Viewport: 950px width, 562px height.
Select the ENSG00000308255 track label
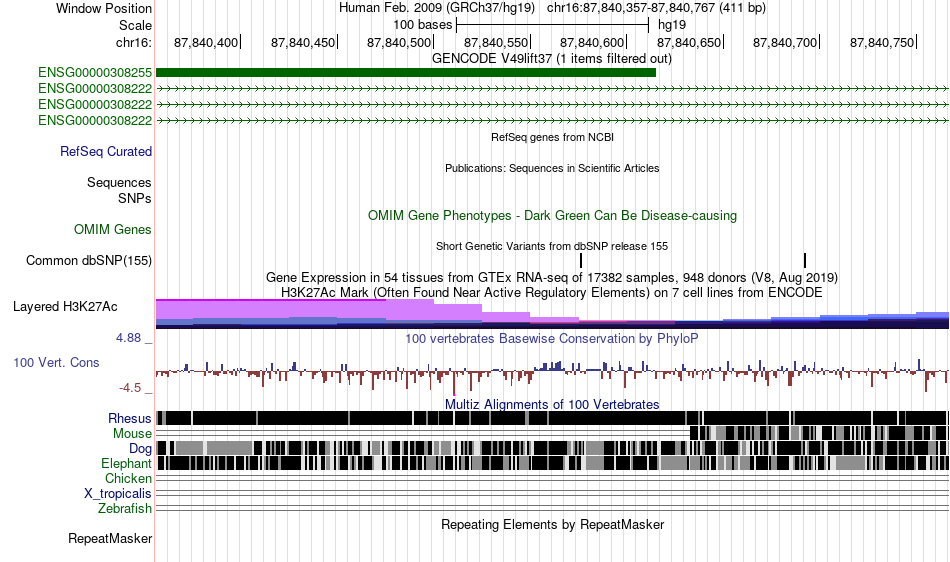pyautogui.click(x=95, y=73)
